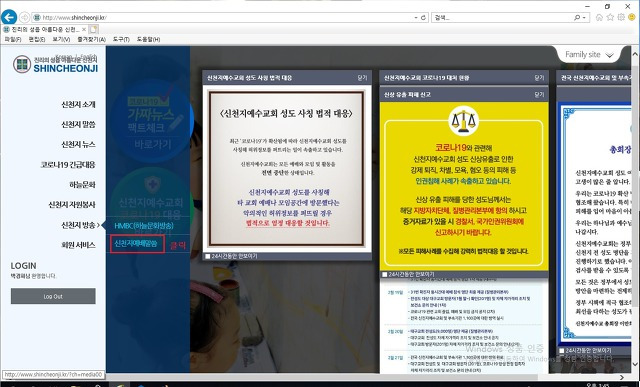Image resolution: width=640 pixels, height=387 pixels.
Task: Open 도움말(H) menu
Action: (x=148, y=39)
